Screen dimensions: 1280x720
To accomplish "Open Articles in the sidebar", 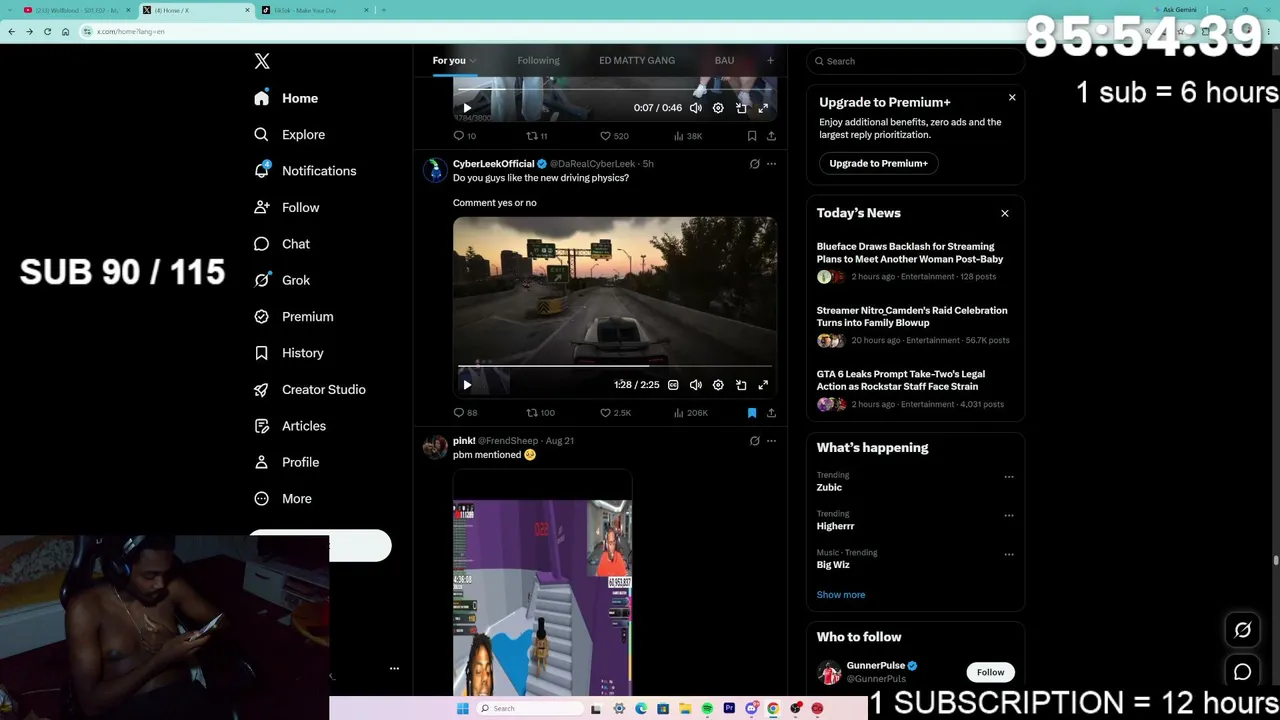I will click(289, 426).
